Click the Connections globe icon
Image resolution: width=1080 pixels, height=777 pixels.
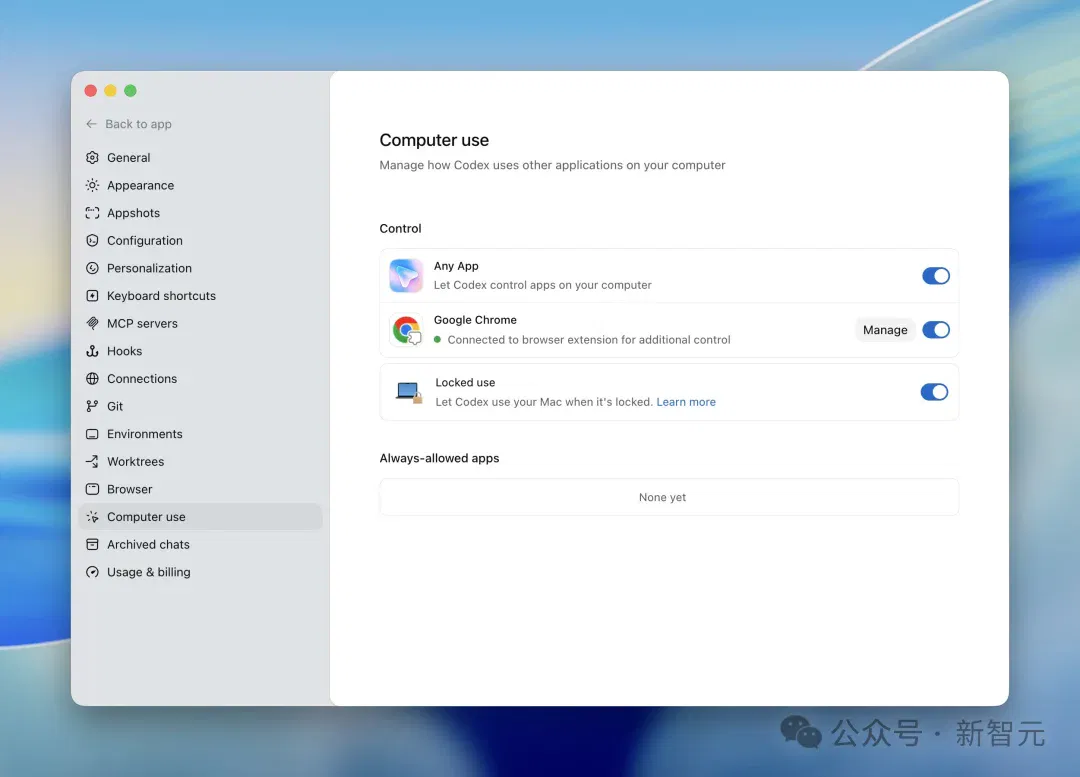click(92, 378)
